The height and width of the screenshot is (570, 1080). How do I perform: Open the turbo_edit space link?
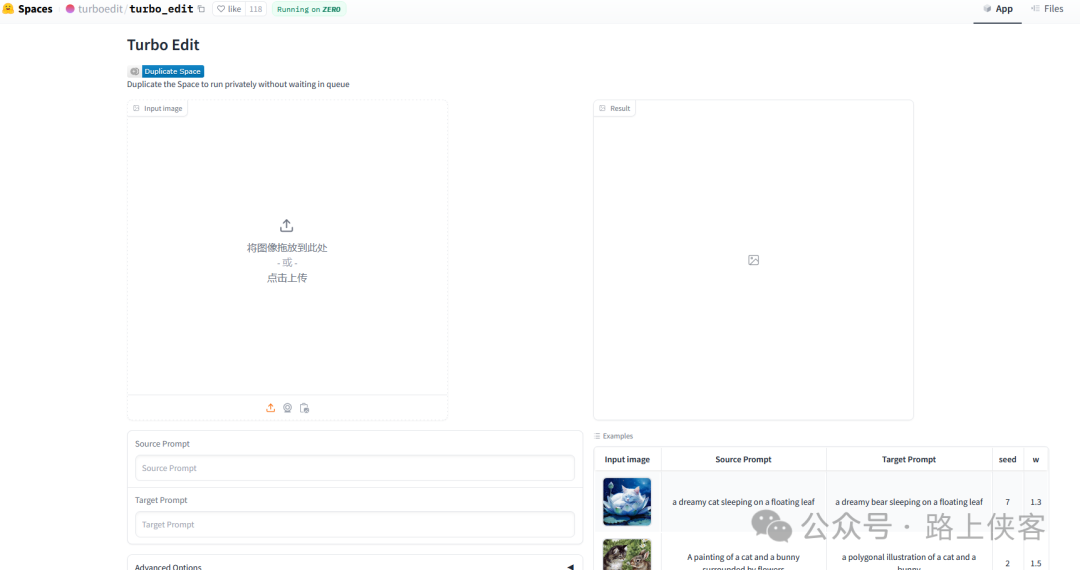click(x=161, y=9)
